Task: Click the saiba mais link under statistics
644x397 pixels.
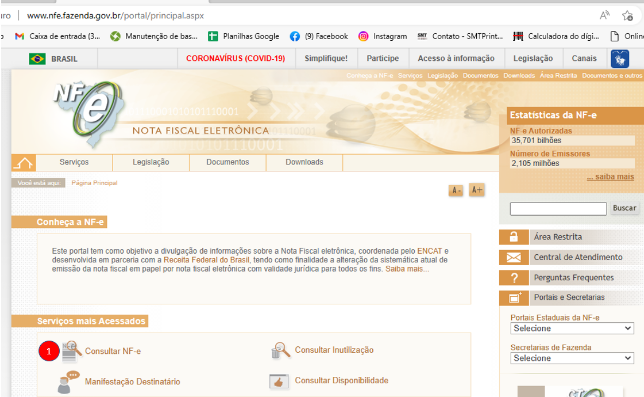Action: click(x=611, y=177)
